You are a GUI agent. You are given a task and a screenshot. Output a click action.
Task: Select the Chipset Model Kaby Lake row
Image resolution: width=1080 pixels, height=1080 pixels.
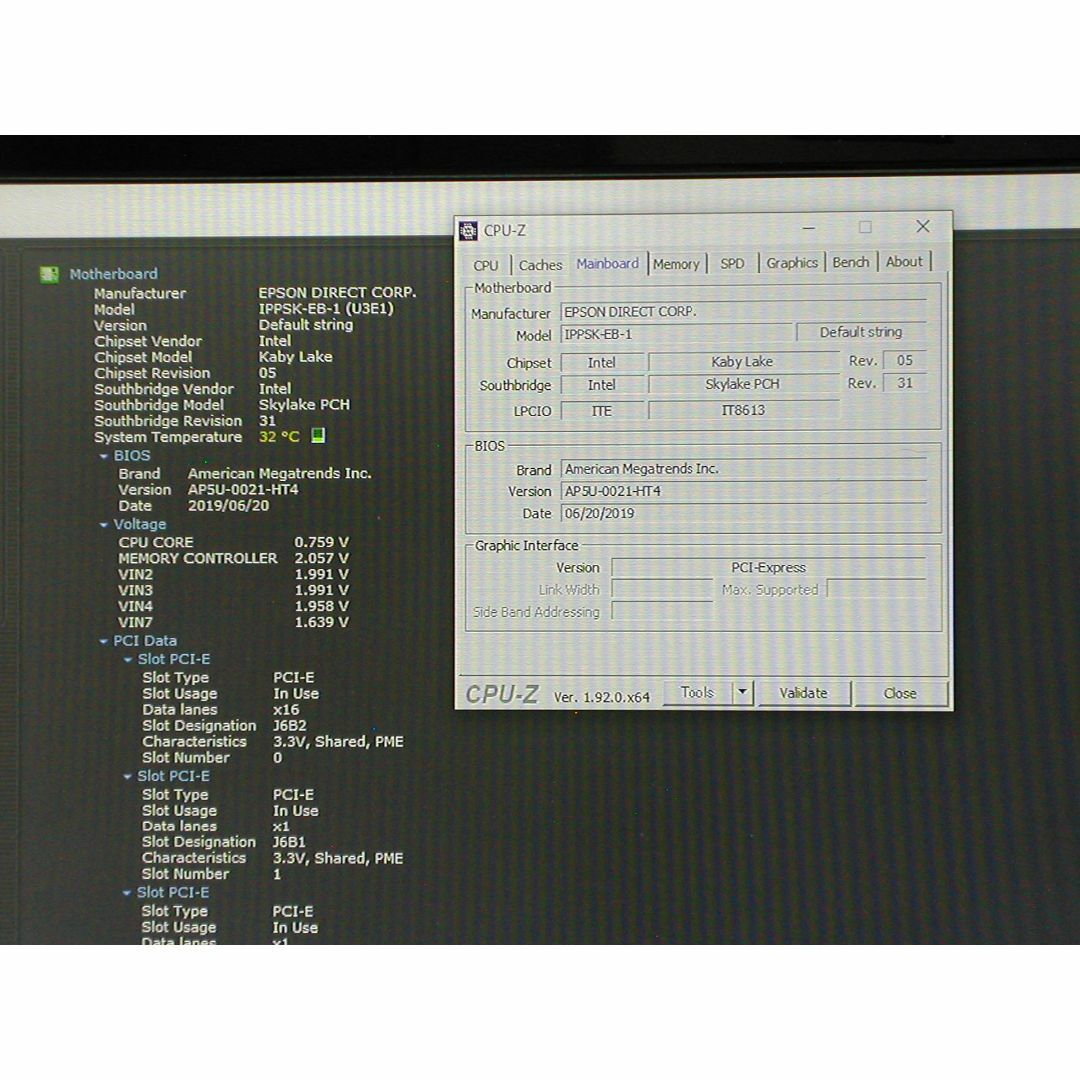(214, 357)
